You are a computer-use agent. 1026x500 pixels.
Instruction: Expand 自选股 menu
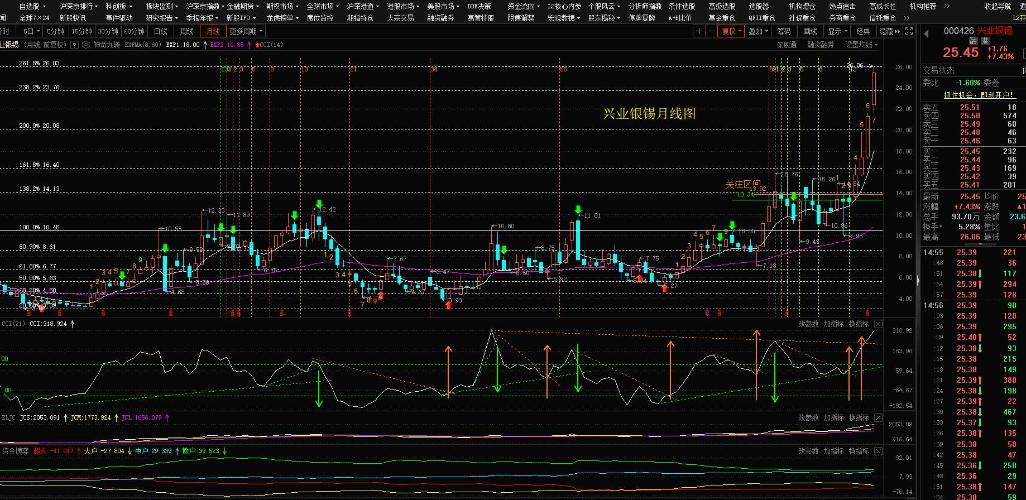pos(33,6)
